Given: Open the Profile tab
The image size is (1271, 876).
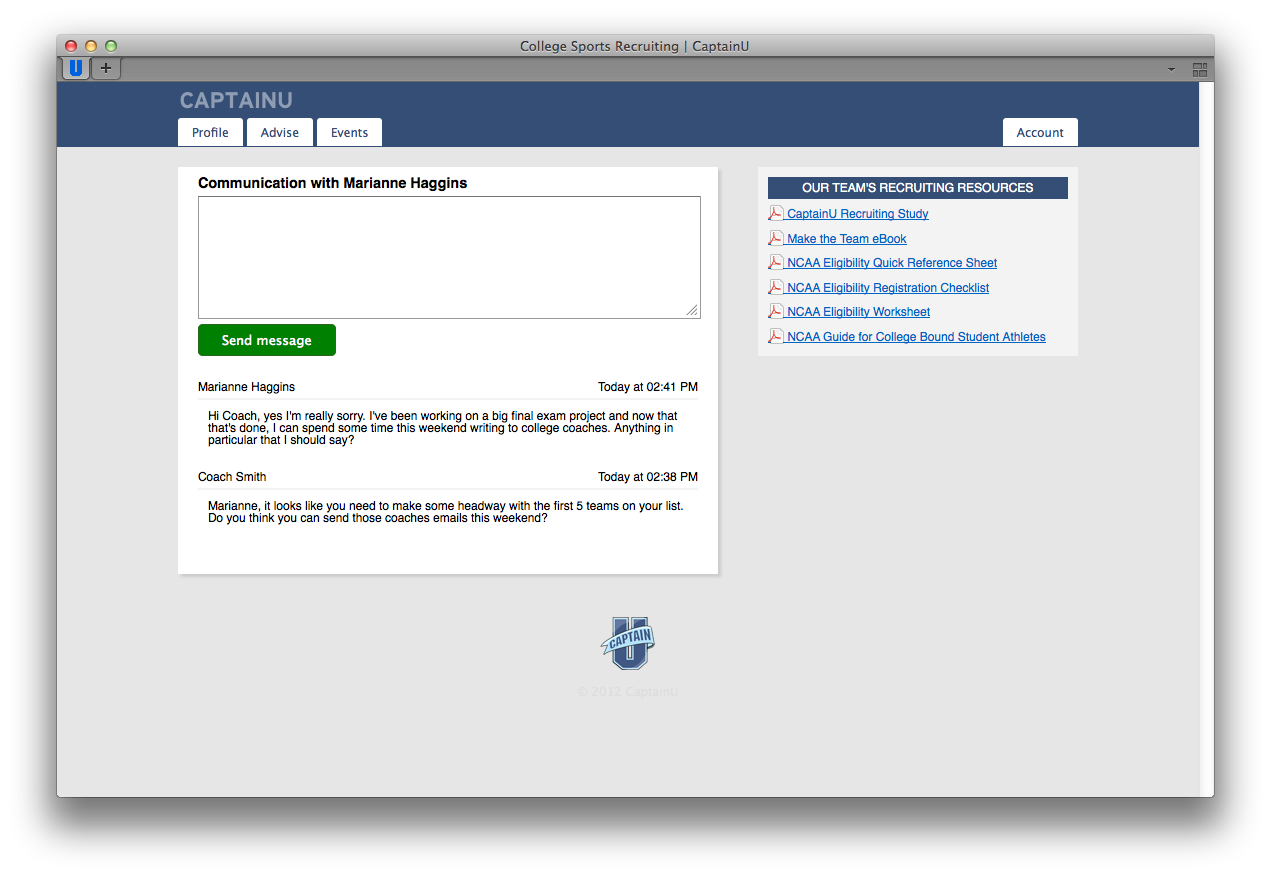Looking at the screenshot, I should (210, 132).
